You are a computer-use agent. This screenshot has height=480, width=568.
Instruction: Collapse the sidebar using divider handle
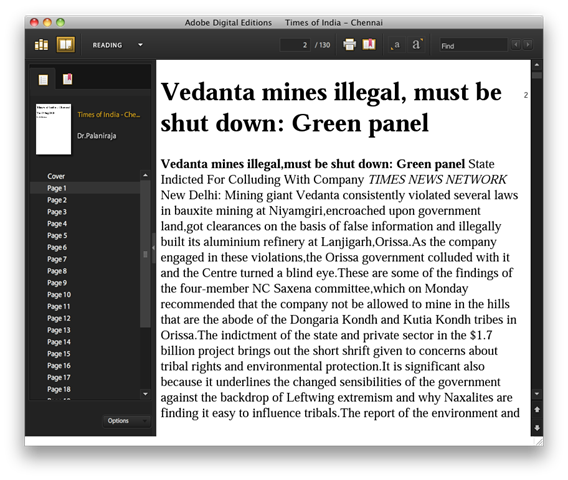[x=153, y=248]
